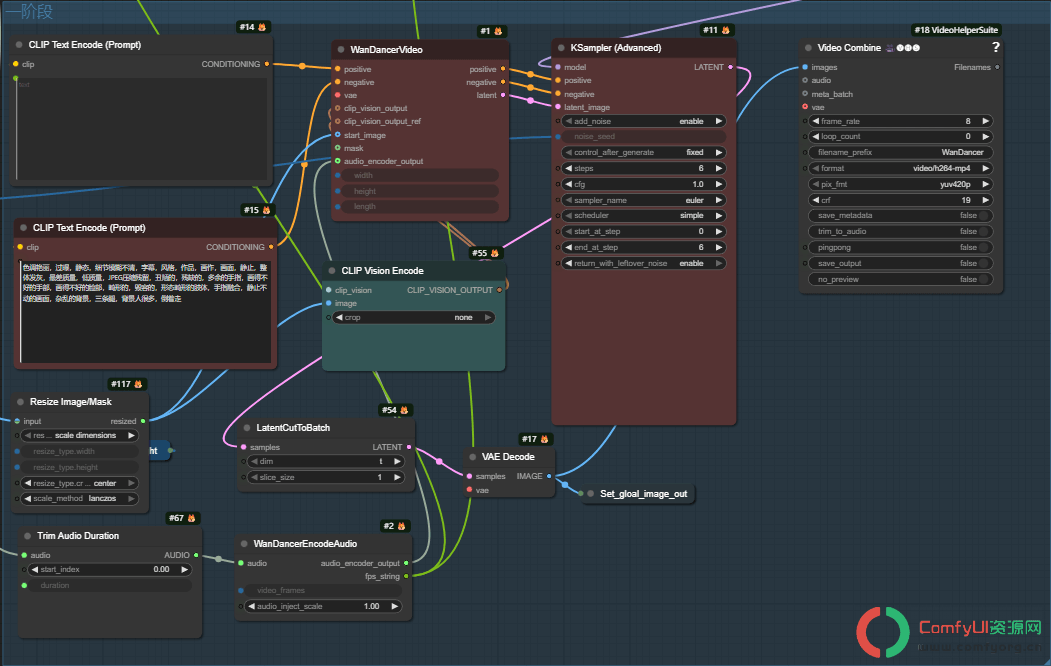Collapse the KSampler (Advanced) node title dot

point(561,48)
